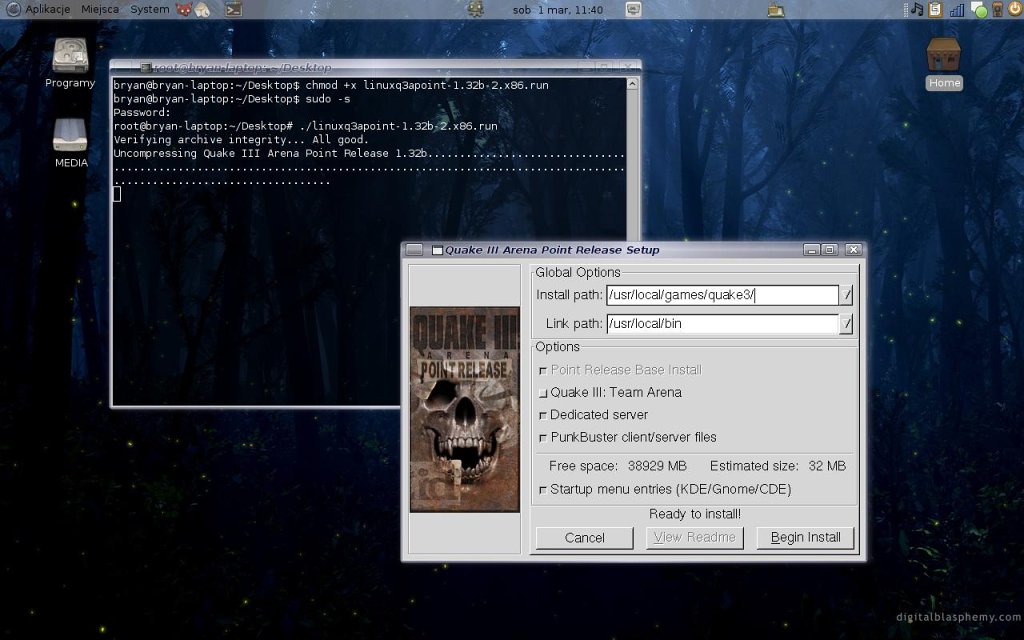Open the clipboard manager tray icon

[935, 9]
